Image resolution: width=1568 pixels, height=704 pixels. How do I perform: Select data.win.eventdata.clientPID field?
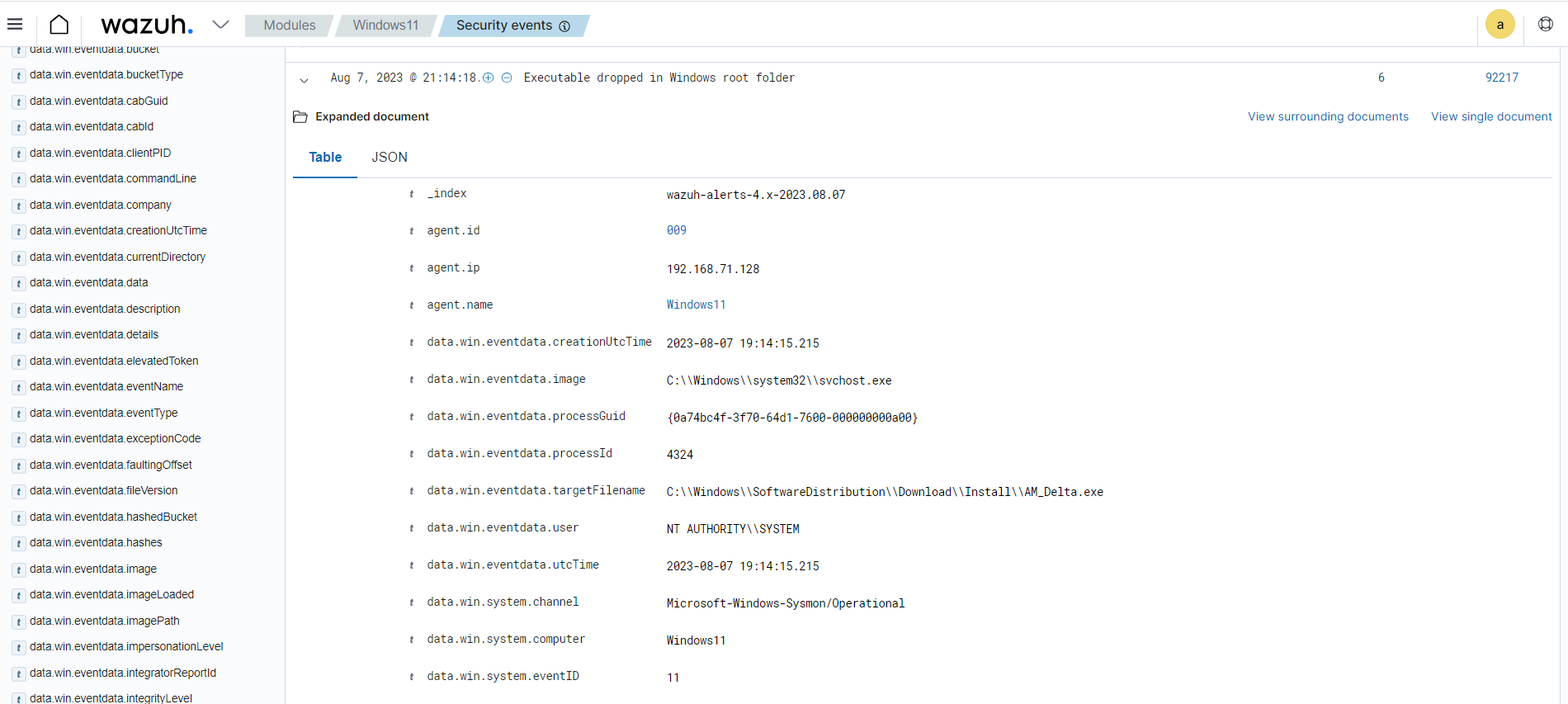tap(101, 153)
